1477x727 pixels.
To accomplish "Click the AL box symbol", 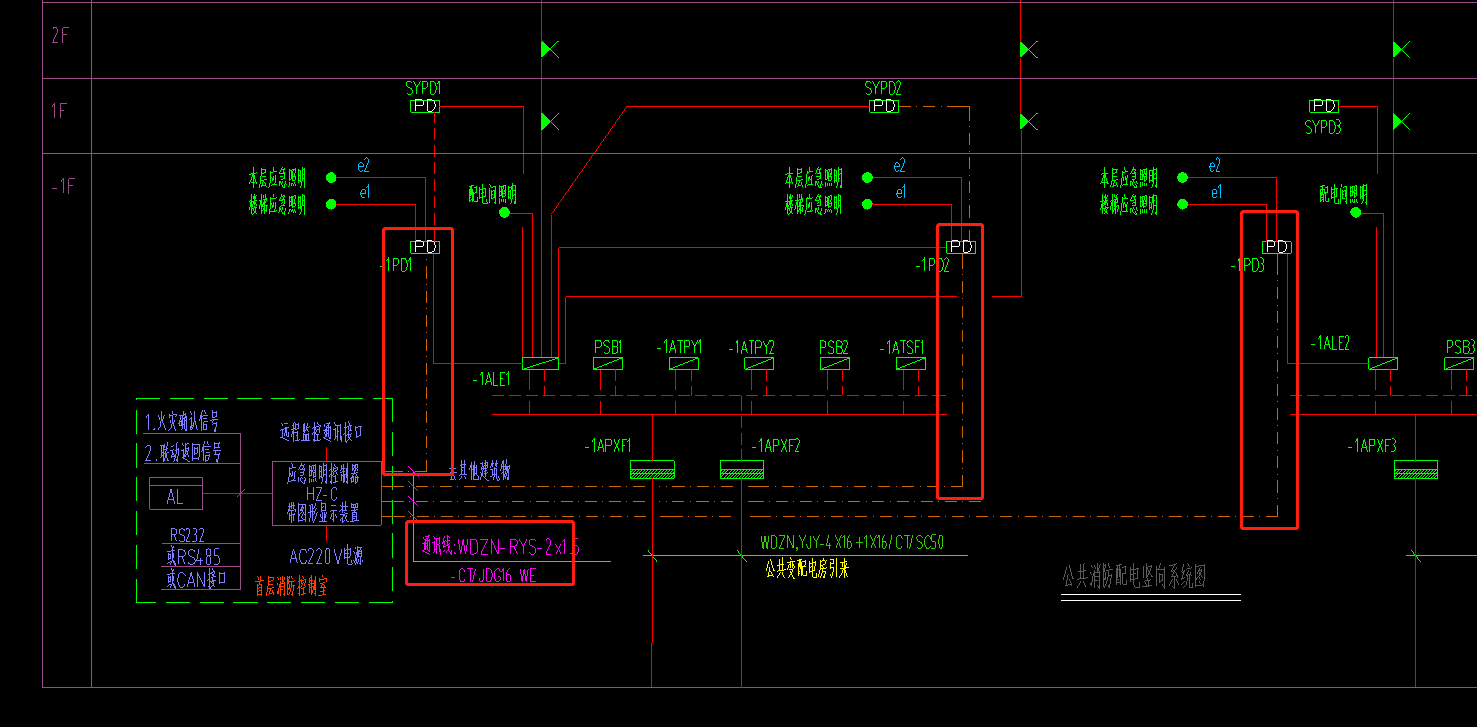I will click(x=175, y=494).
